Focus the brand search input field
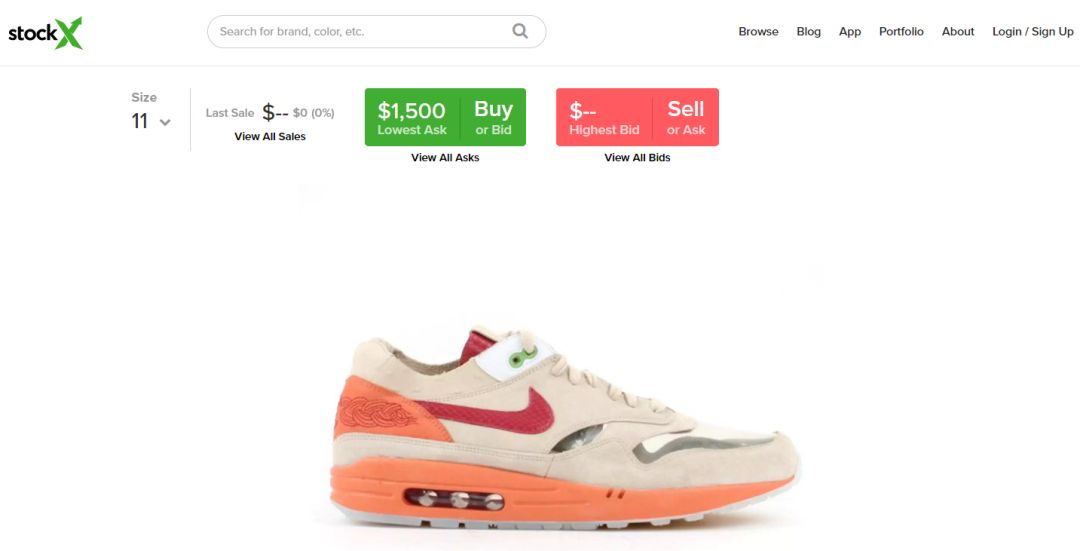 (x=376, y=32)
